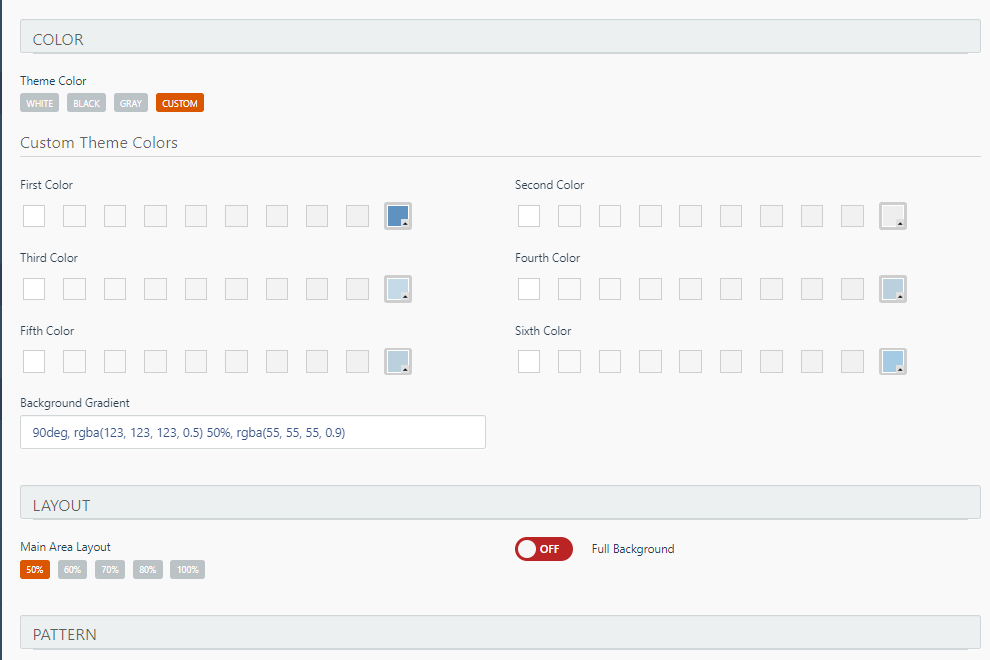Select the GRAY theme color option
The height and width of the screenshot is (660, 990).
(x=131, y=103)
